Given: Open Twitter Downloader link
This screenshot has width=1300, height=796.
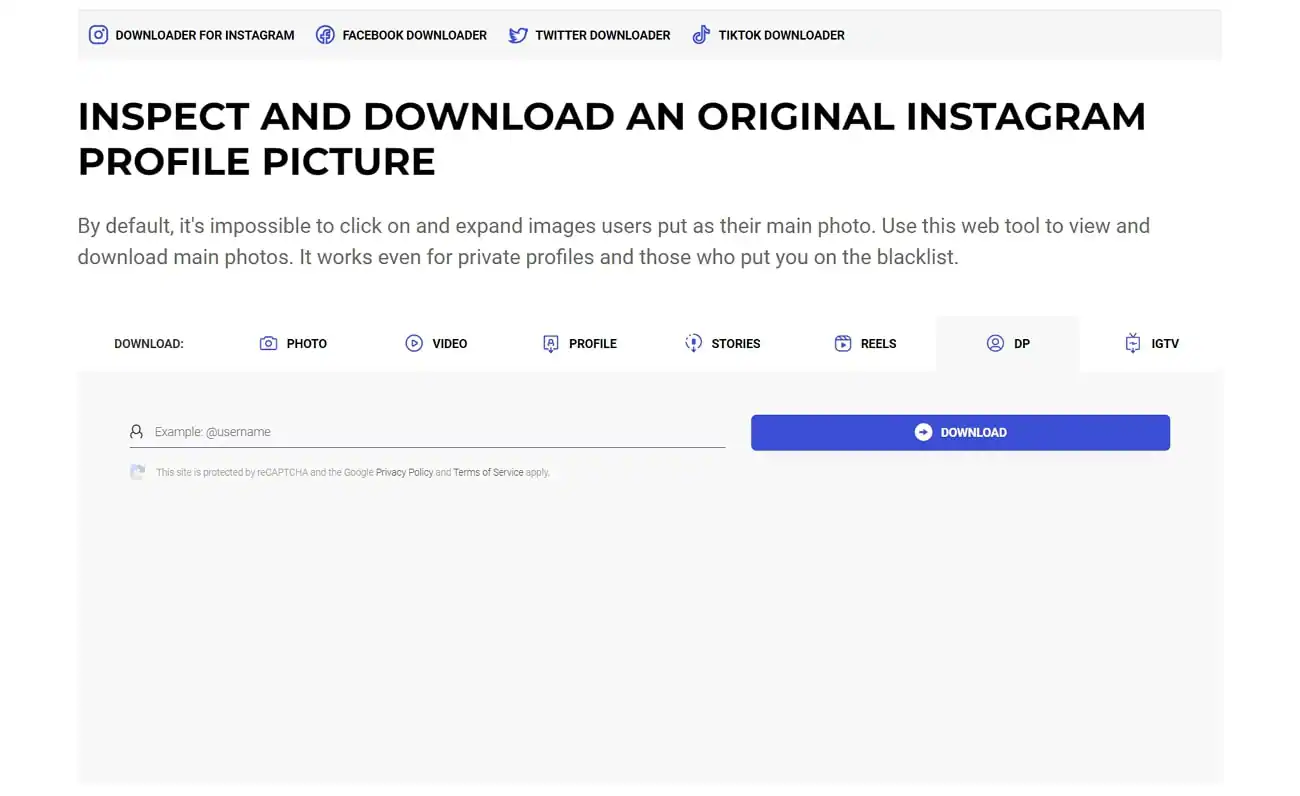Looking at the screenshot, I should [589, 35].
